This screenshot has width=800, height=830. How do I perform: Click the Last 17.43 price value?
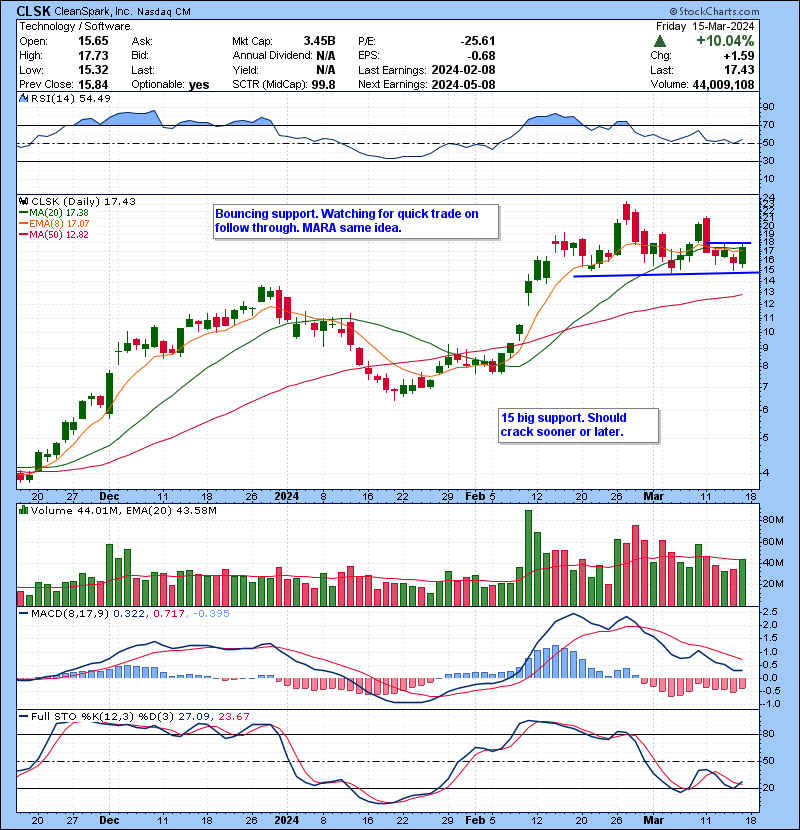[739, 70]
